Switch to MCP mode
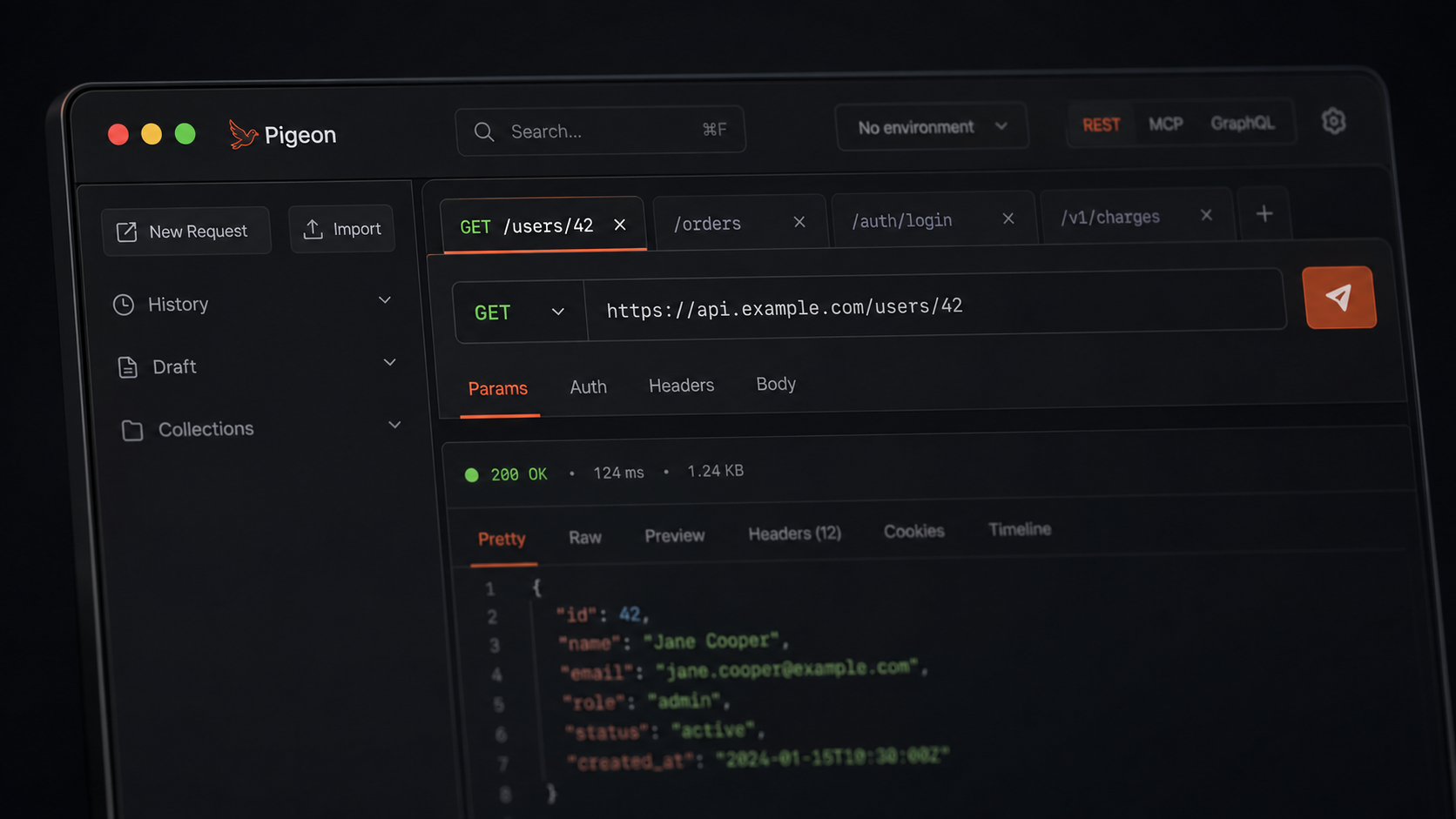Image resolution: width=1456 pixels, height=819 pixels. click(x=1166, y=124)
